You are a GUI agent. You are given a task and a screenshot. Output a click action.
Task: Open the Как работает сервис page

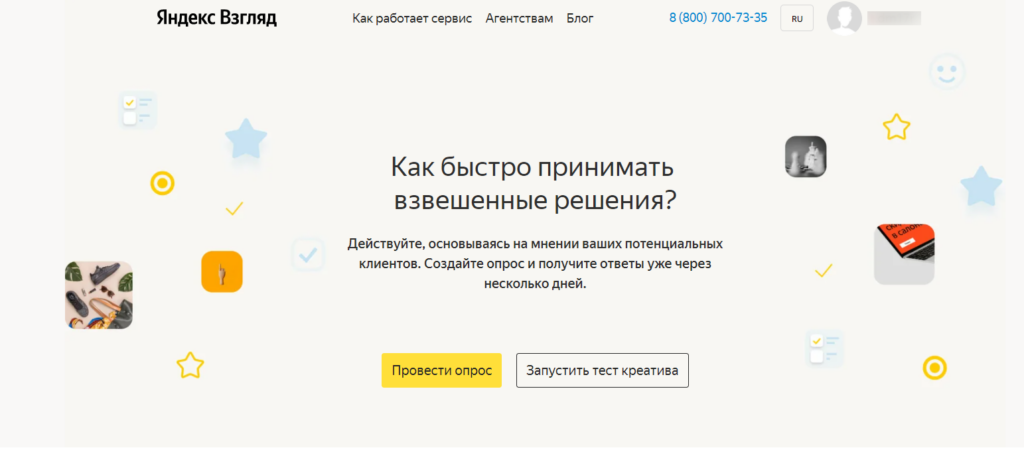(412, 18)
